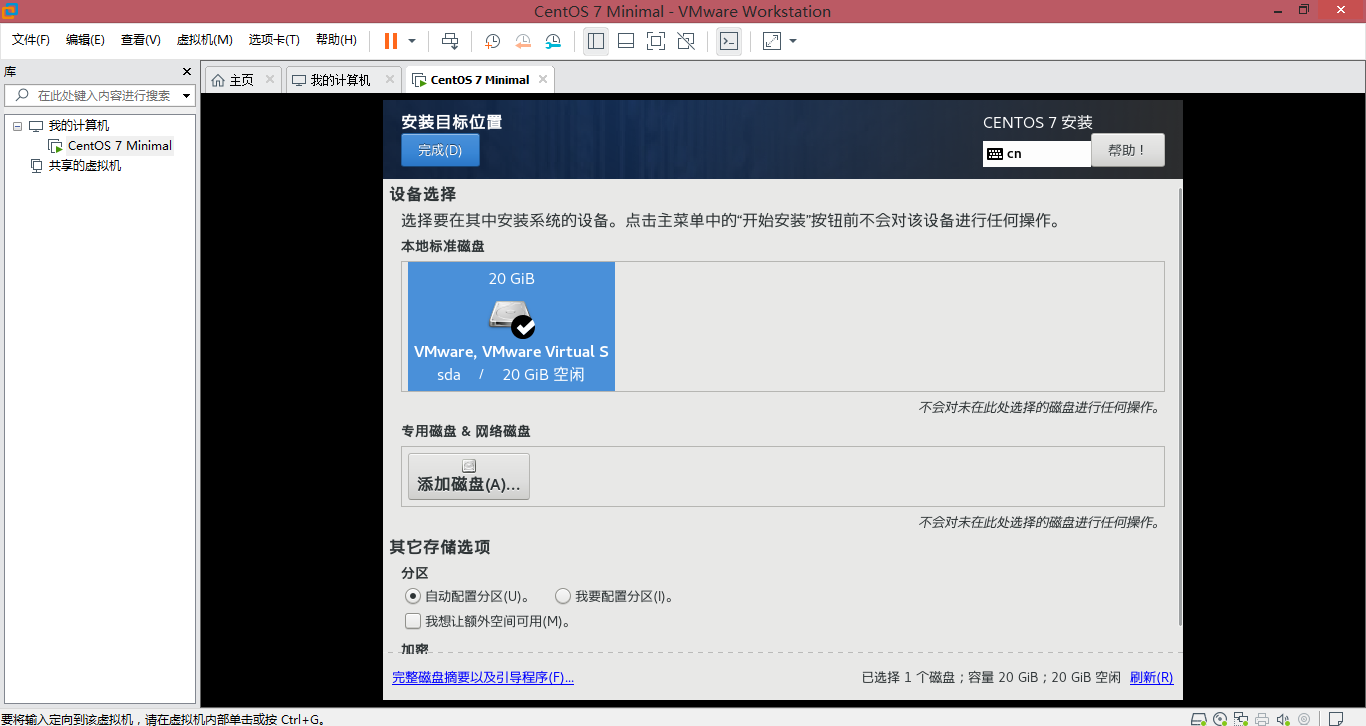Open the stretch display dropdown arrow
The height and width of the screenshot is (726, 1366).
pyautogui.click(x=793, y=41)
